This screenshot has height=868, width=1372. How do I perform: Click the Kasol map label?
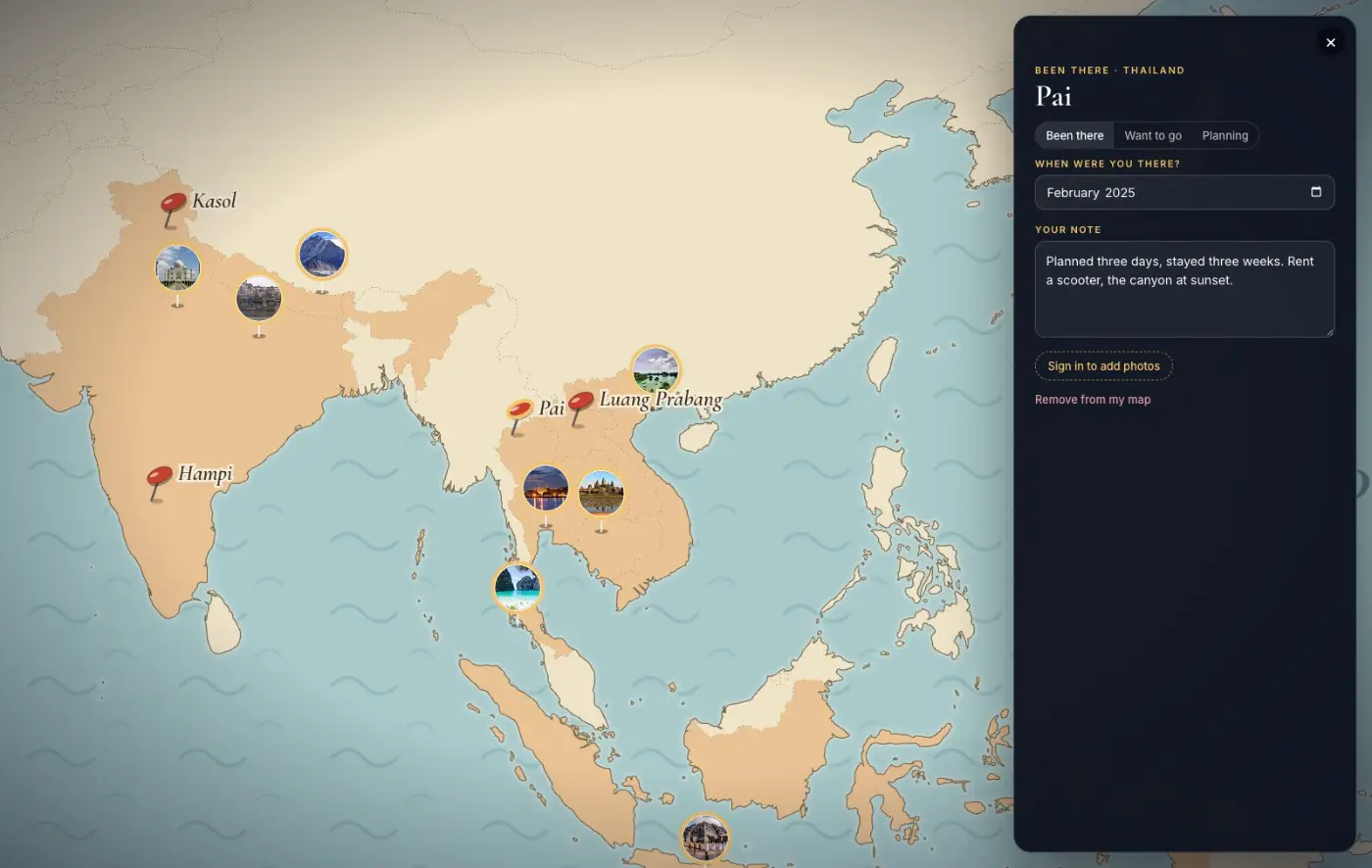pyautogui.click(x=215, y=201)
